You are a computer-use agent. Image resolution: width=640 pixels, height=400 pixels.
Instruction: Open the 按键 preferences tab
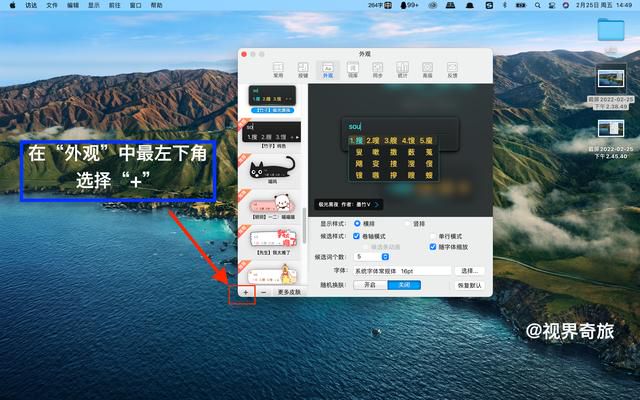(303, 70)
